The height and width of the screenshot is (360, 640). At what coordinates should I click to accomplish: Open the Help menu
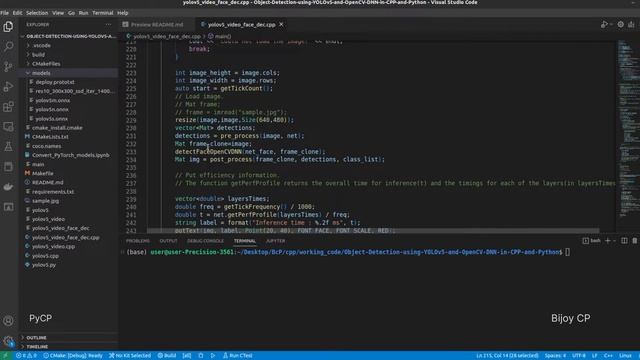coord(122,13)
